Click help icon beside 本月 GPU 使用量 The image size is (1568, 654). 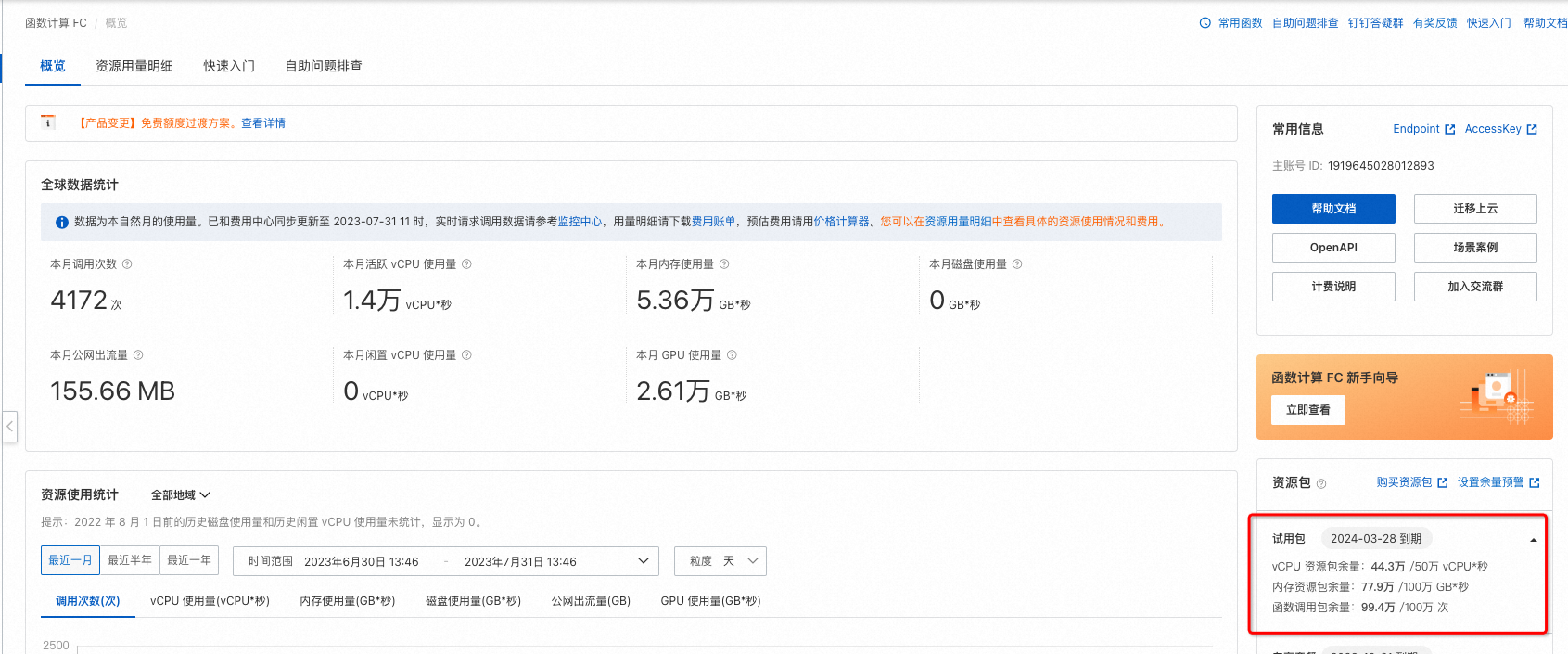pyautogui.click(x=732, y=355)
